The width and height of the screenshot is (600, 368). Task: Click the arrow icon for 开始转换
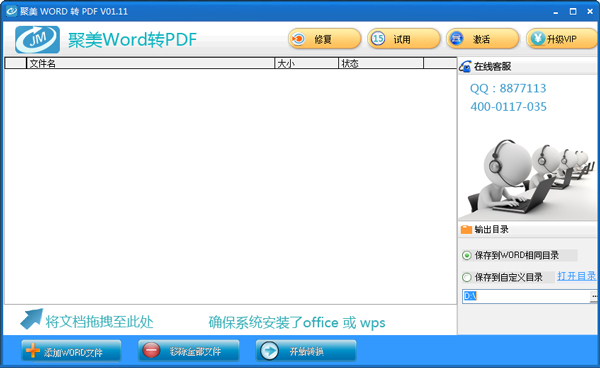click(x=269, y=351)
